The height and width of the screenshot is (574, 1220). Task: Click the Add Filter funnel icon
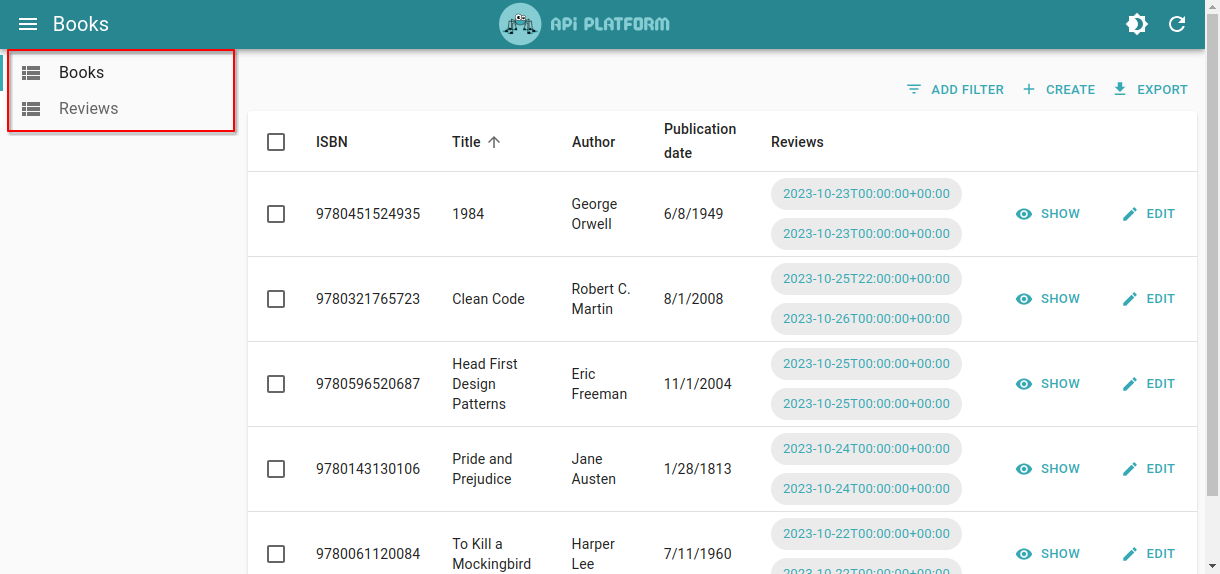(914, 89)
